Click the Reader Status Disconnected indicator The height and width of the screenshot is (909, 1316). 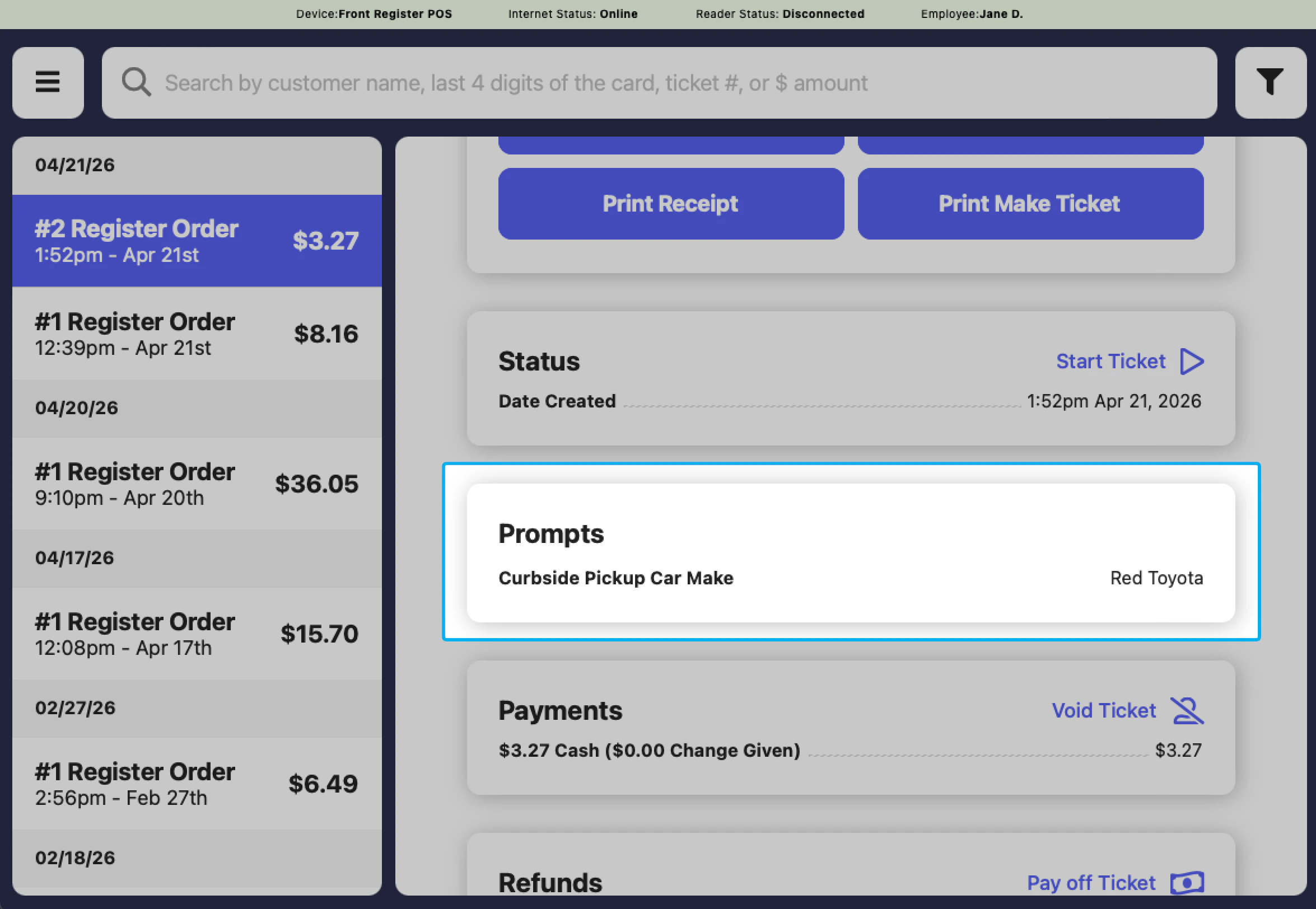(780, 13)
